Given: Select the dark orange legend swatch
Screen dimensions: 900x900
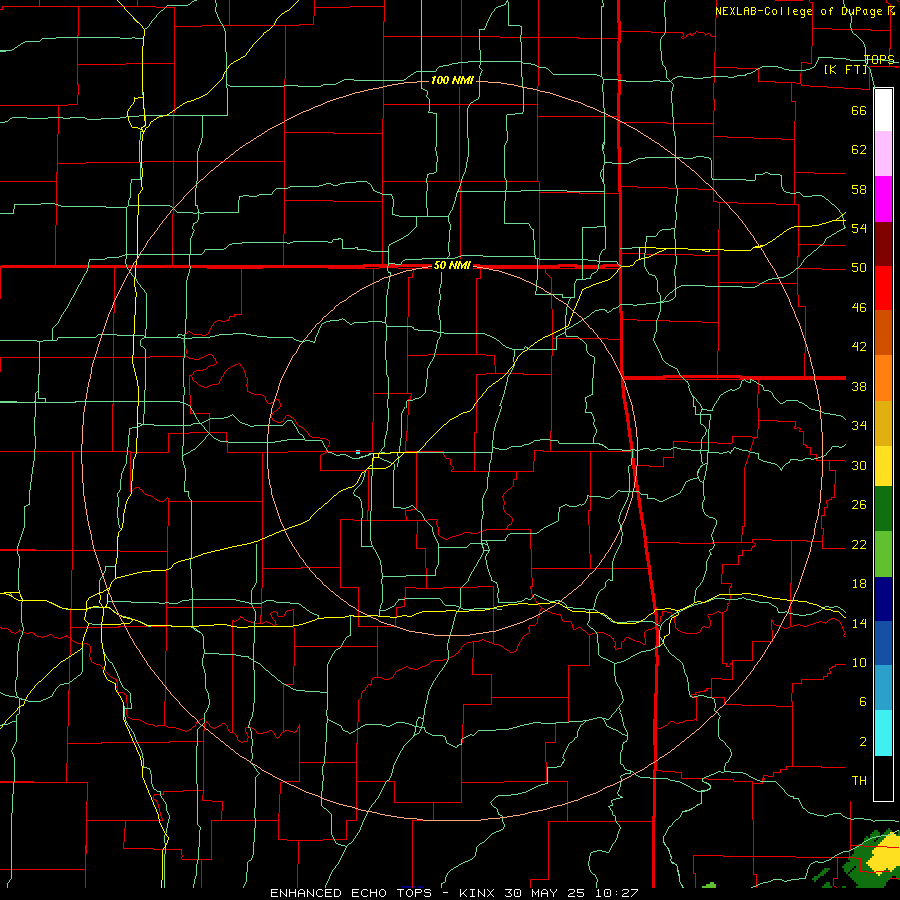Looking at the screenshot, I should pos(883,333).
